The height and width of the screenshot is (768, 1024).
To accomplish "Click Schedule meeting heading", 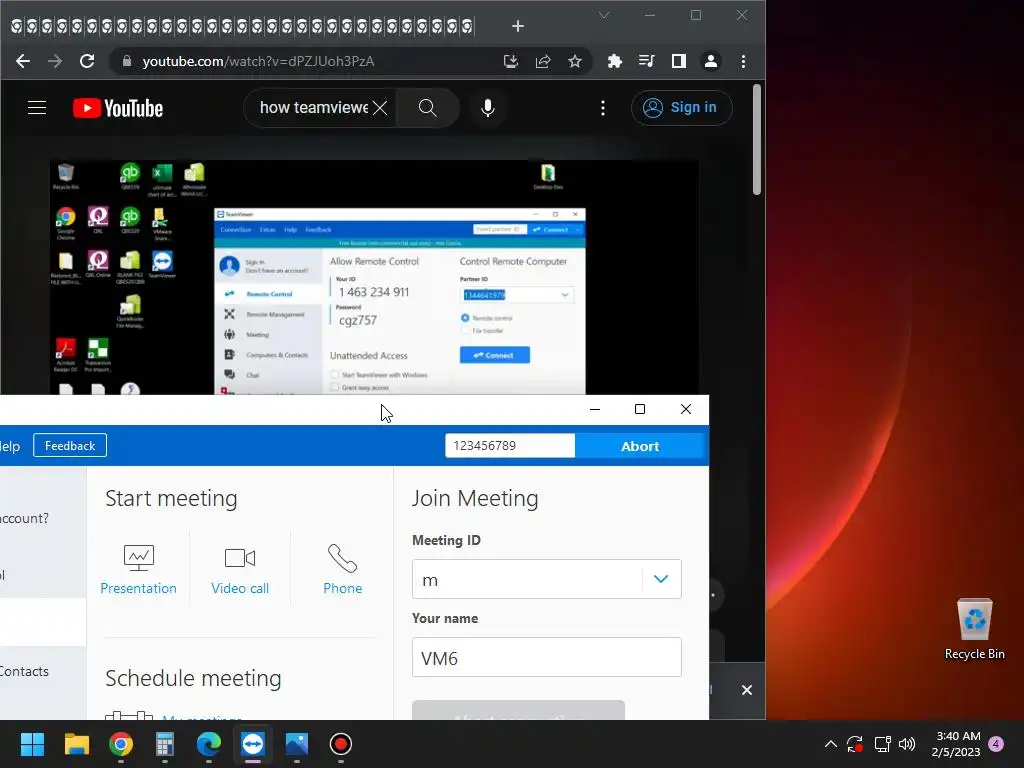I will [x=193, y=678].
